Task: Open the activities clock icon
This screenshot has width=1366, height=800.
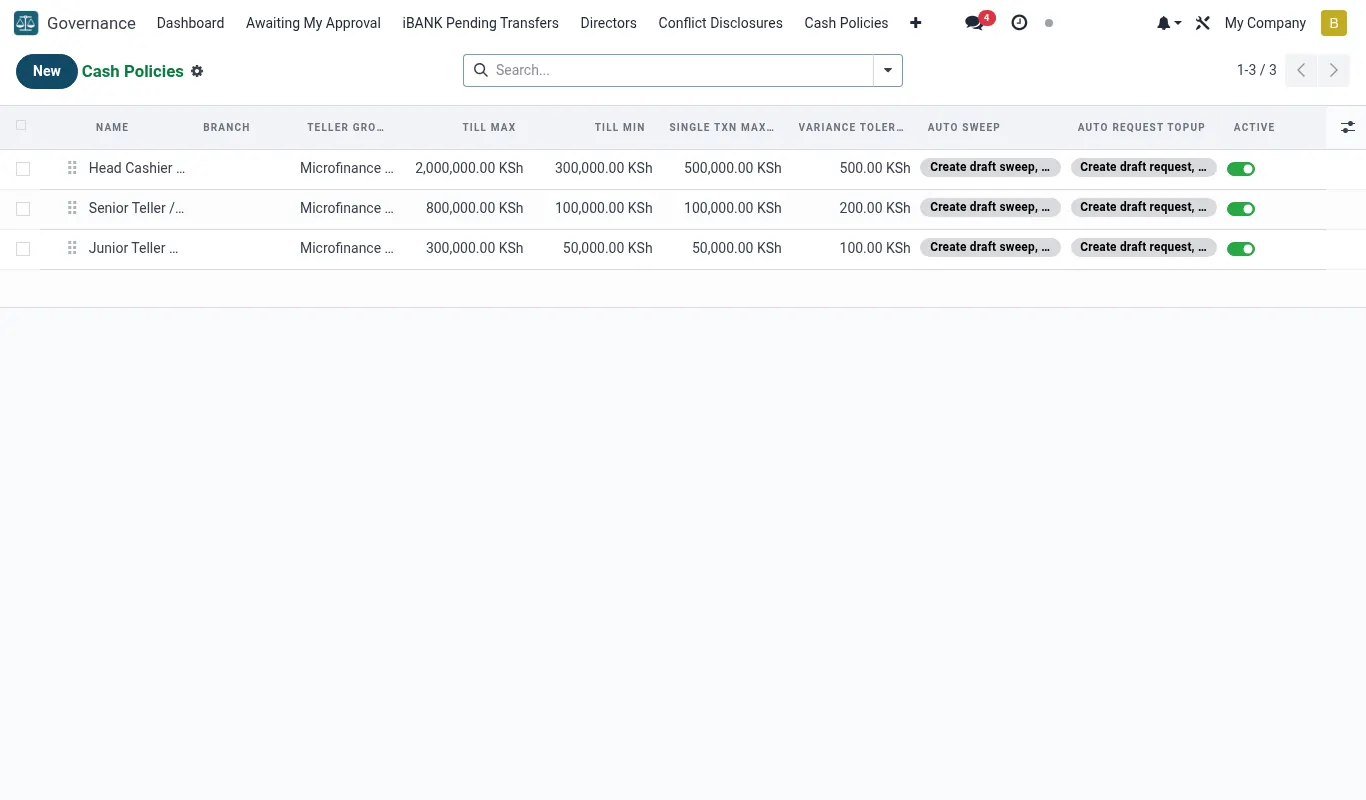Action: coord(1019,23)
